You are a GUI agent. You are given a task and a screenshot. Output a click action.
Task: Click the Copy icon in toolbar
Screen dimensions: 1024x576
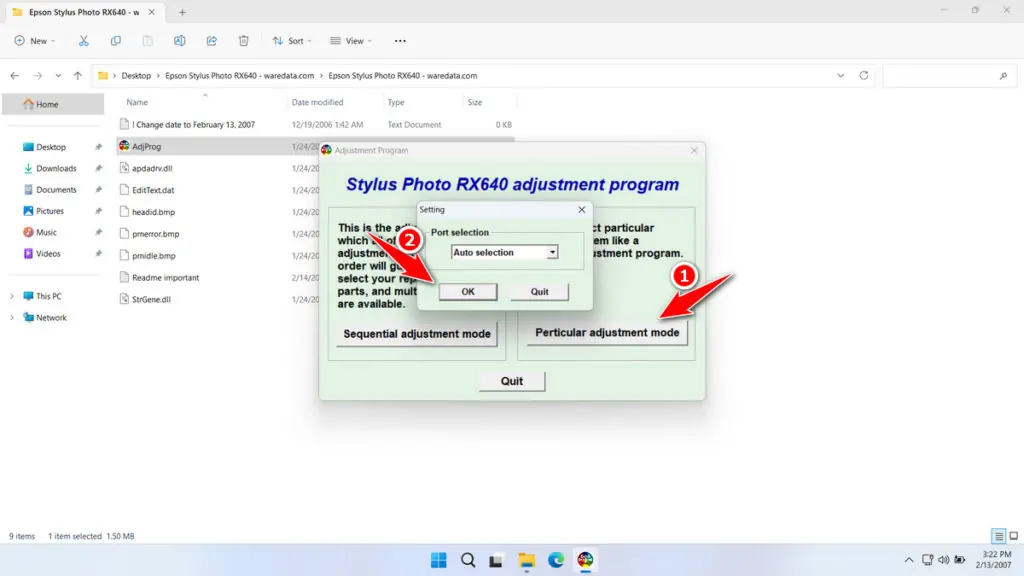coord(116,41)
